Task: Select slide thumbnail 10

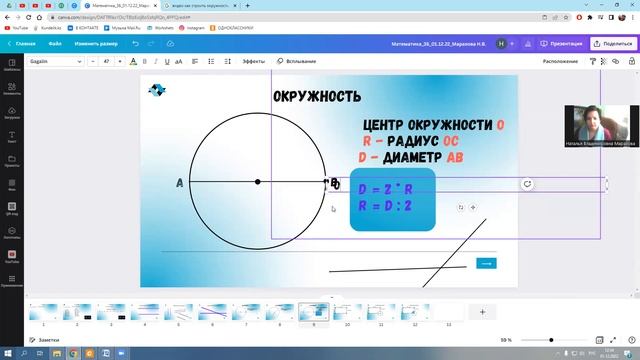Action: pos(347,312)
